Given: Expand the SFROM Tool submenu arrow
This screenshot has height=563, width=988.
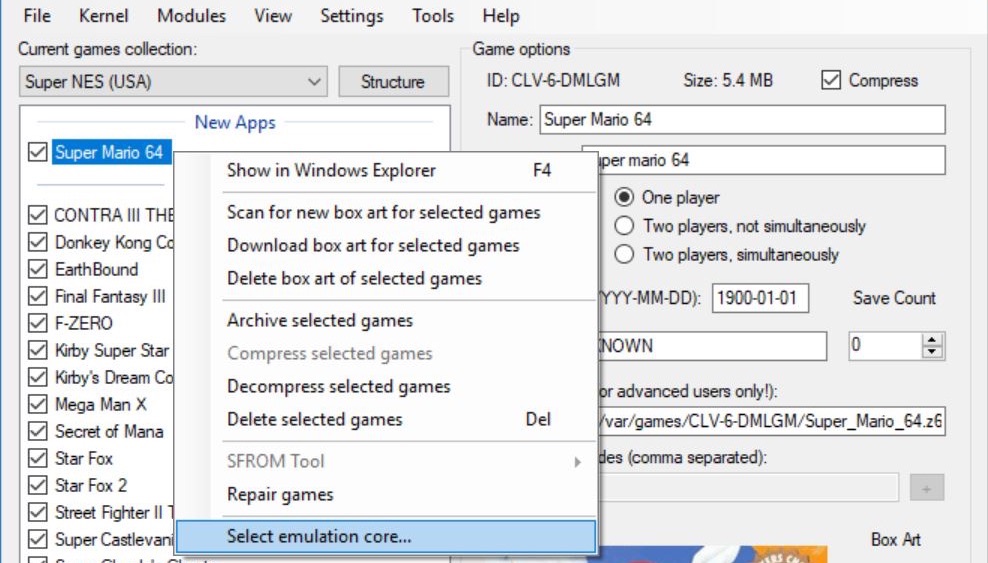Looking at the screenshot, I should point(577,462).
